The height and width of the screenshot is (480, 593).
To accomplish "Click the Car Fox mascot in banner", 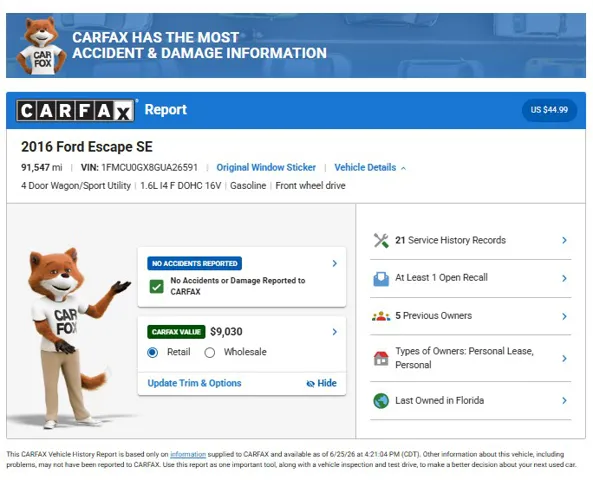I will [41, 46].
